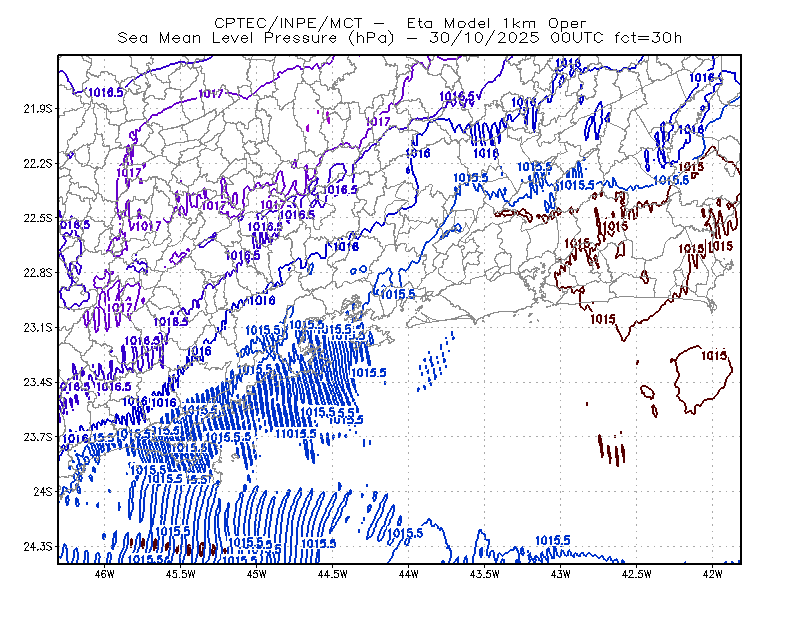Click the 22.2S latitude axis label

[38, 163]
